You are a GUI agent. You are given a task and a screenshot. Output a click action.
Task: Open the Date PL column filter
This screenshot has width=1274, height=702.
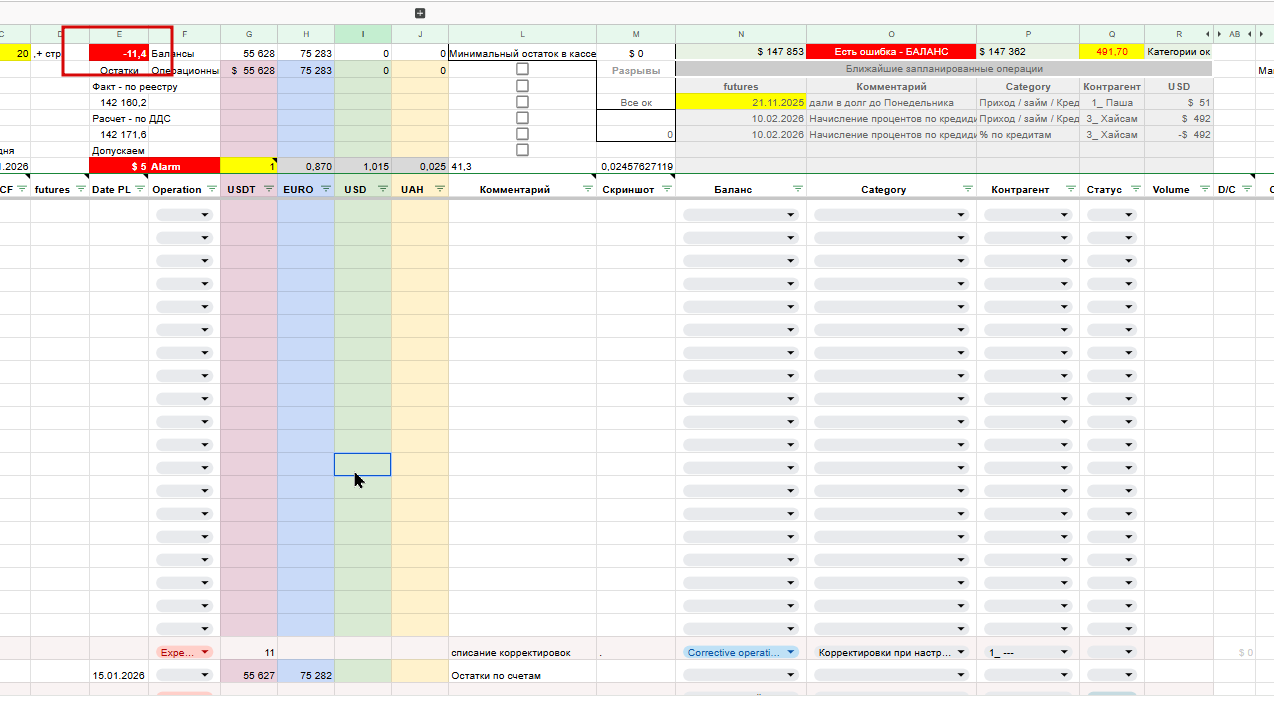point(140,189)
